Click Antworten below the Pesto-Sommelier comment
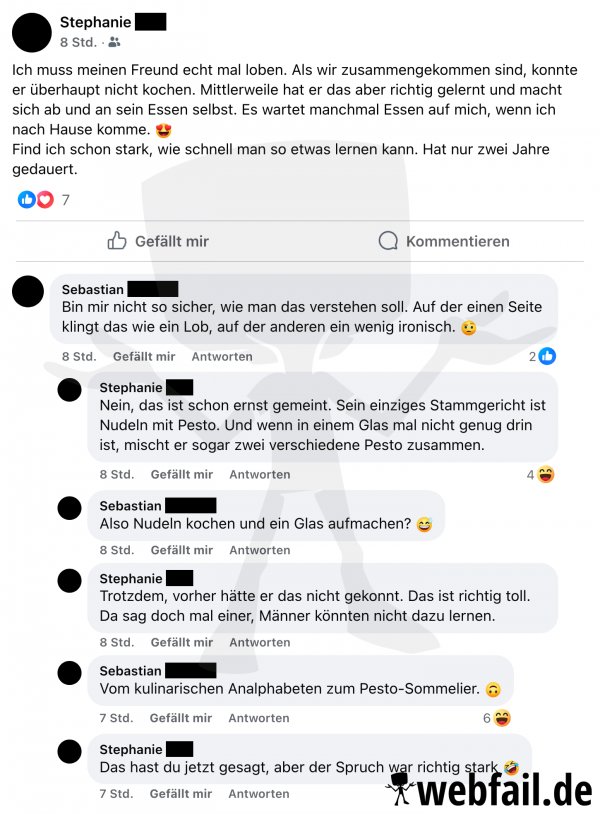This screenshot has width=600, height=814. (x=259, y=718)
